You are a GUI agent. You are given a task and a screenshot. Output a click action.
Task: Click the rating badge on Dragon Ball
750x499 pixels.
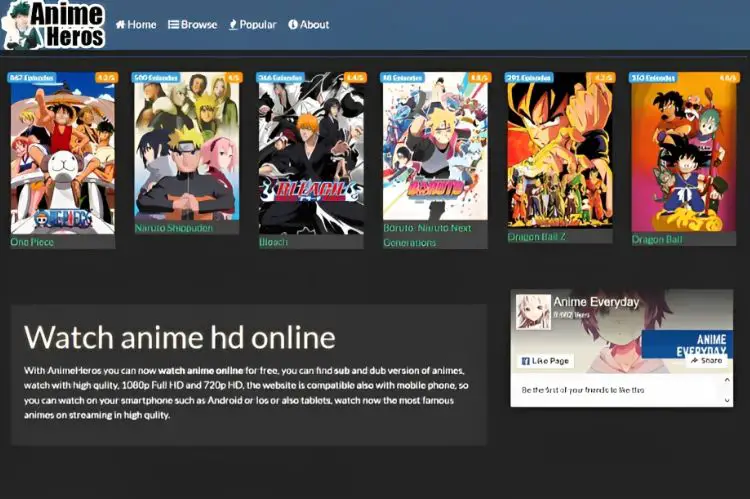728,78
